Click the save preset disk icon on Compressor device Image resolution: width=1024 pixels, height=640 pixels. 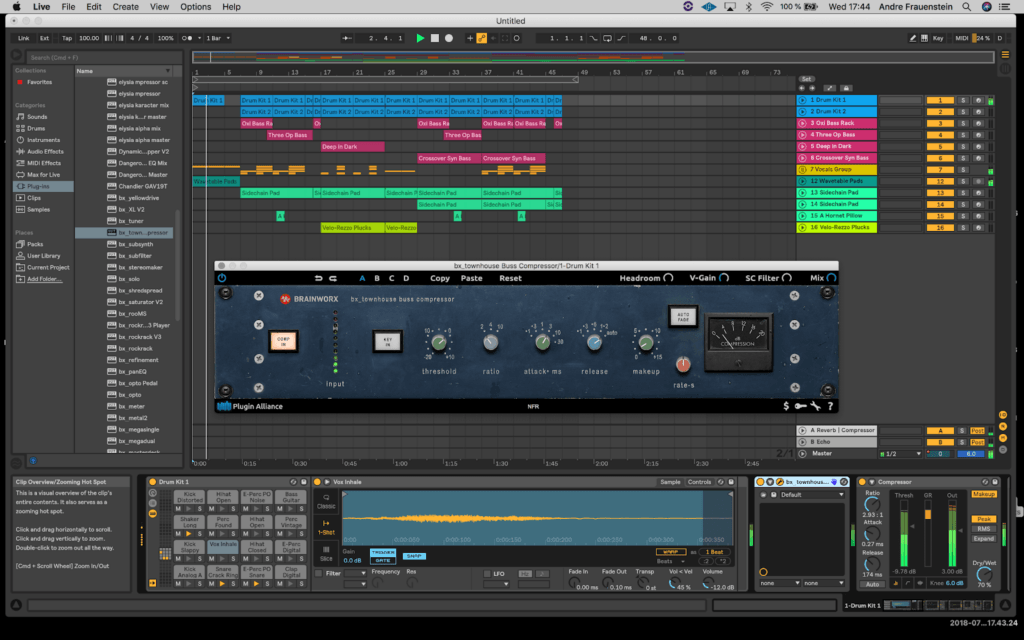pyautogui.click(x=995, y=482)
